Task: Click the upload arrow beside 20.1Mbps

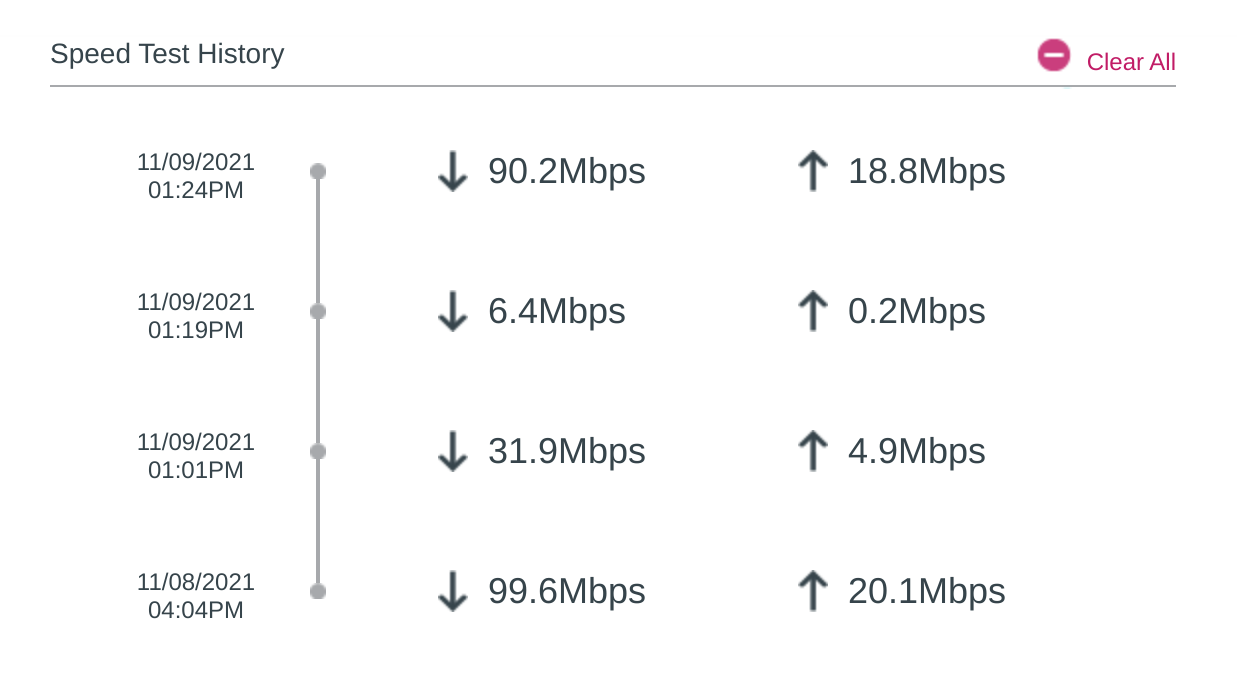Action: point(813,592)
